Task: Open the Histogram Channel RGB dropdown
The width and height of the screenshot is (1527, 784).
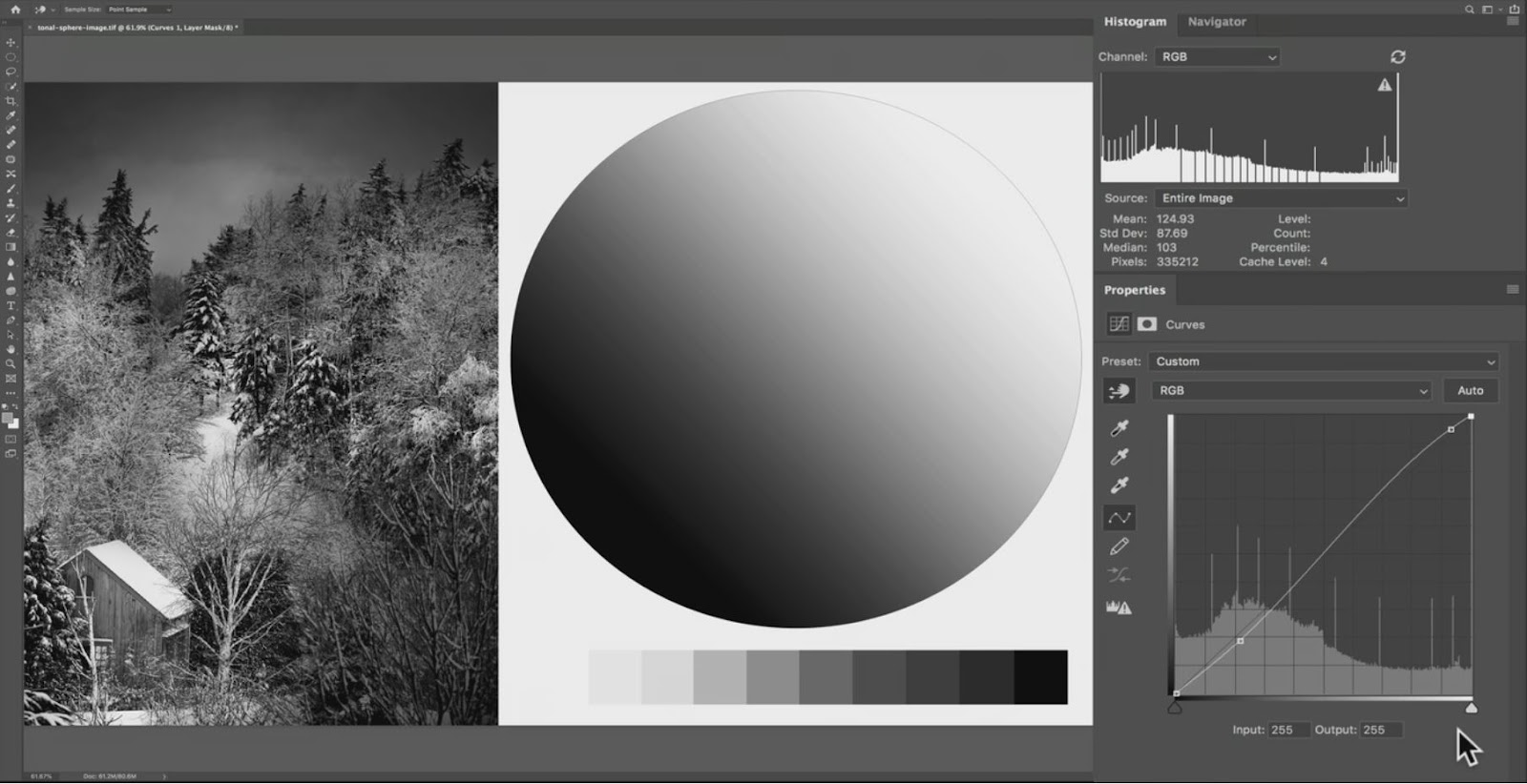Action: pyautogui.click(x=1217, y=57)
